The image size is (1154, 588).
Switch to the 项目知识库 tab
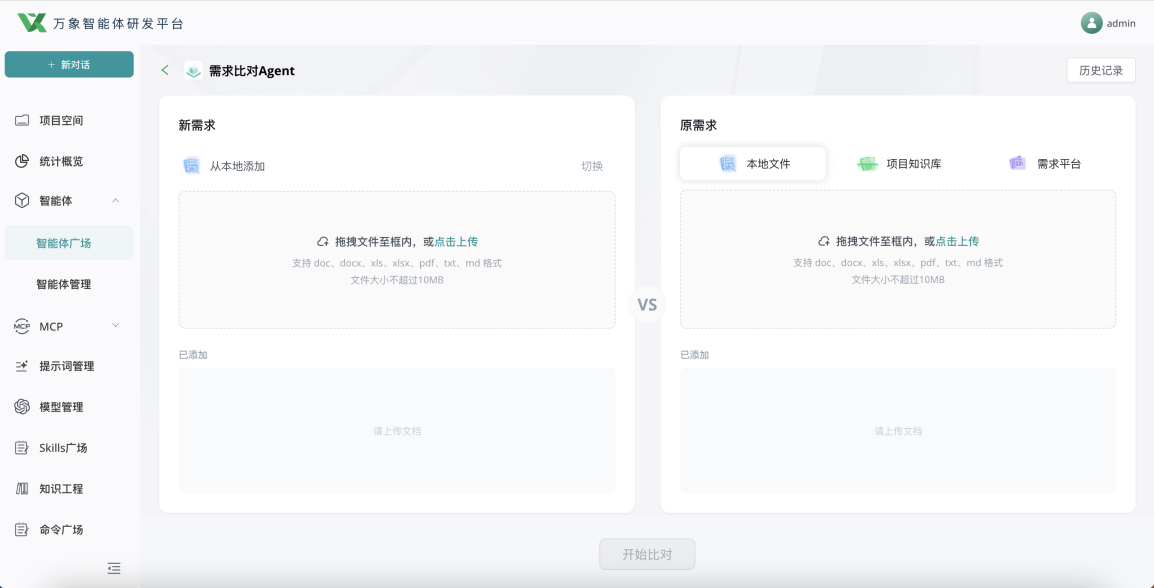[x=899, y=163]
